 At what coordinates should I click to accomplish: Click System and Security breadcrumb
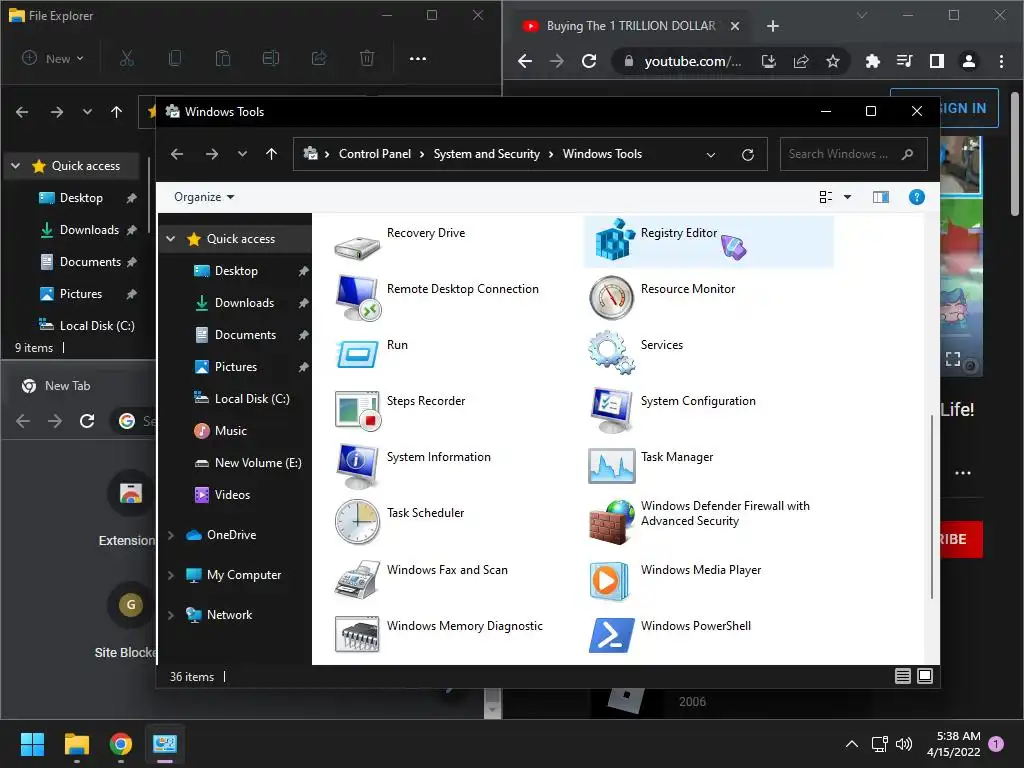click(x=487, y=154)
